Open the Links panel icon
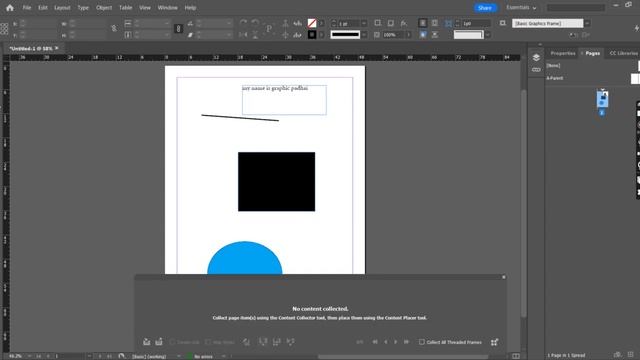This screenshot has width=640, height=360. [536, 70]
